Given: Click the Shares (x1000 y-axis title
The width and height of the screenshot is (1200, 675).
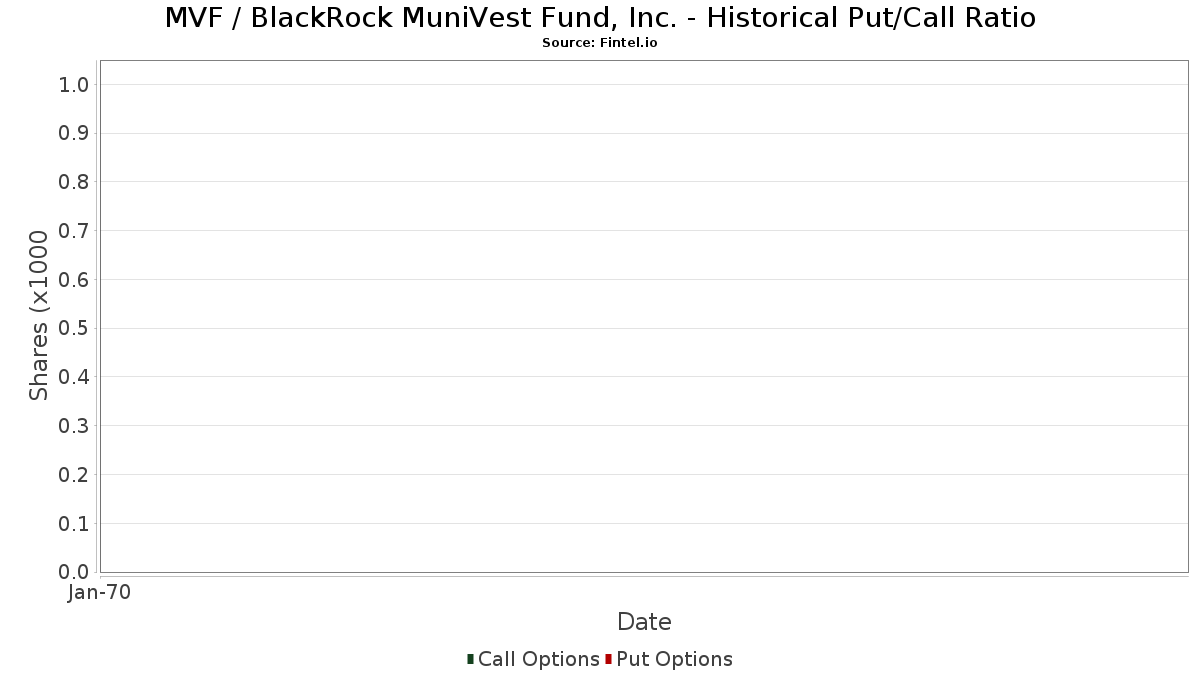Looking at the screenshot, I should pyautogui.click(x=39, y=316).
